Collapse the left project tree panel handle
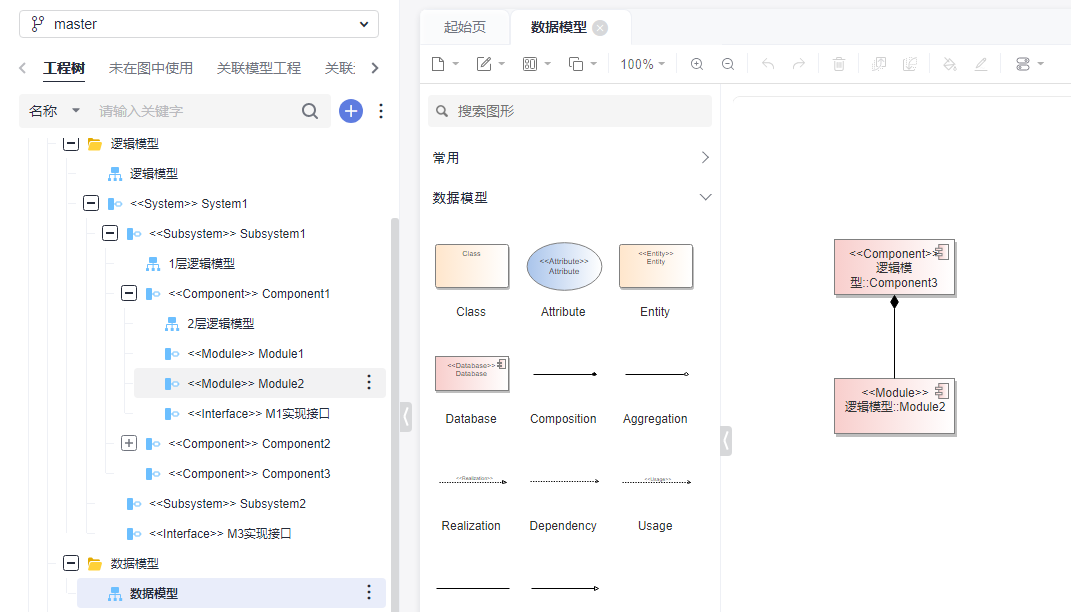The image size is (1071, 612). tap(406, 417)
